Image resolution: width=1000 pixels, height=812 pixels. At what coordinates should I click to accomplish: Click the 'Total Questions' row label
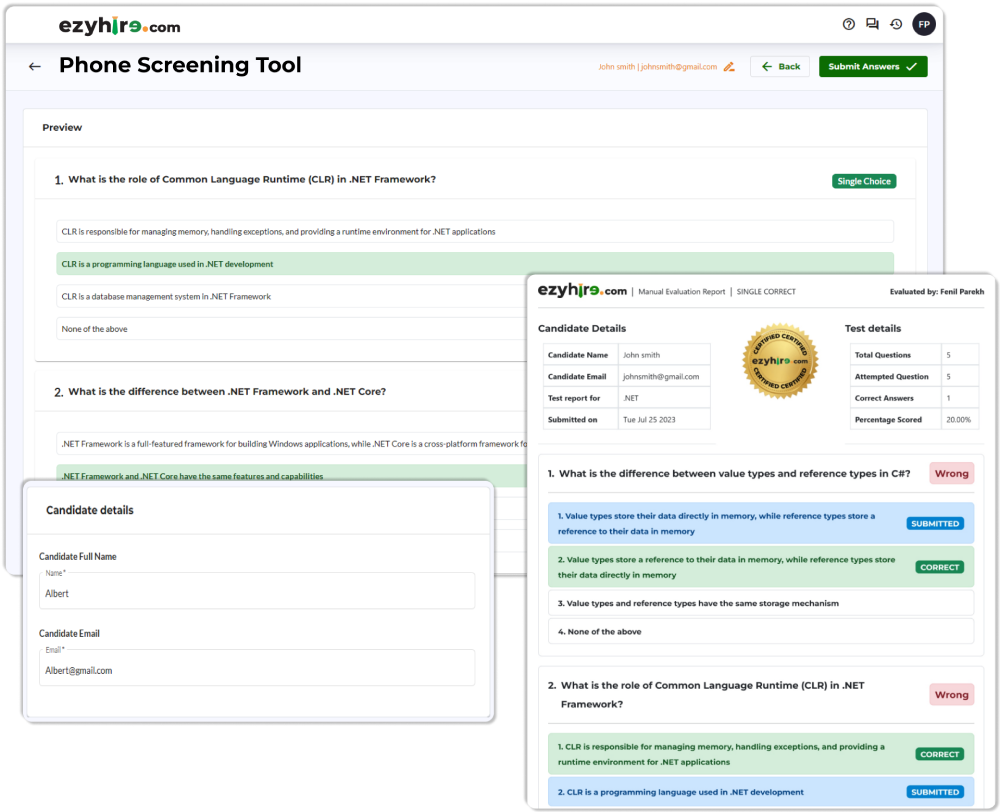point(883,355)
